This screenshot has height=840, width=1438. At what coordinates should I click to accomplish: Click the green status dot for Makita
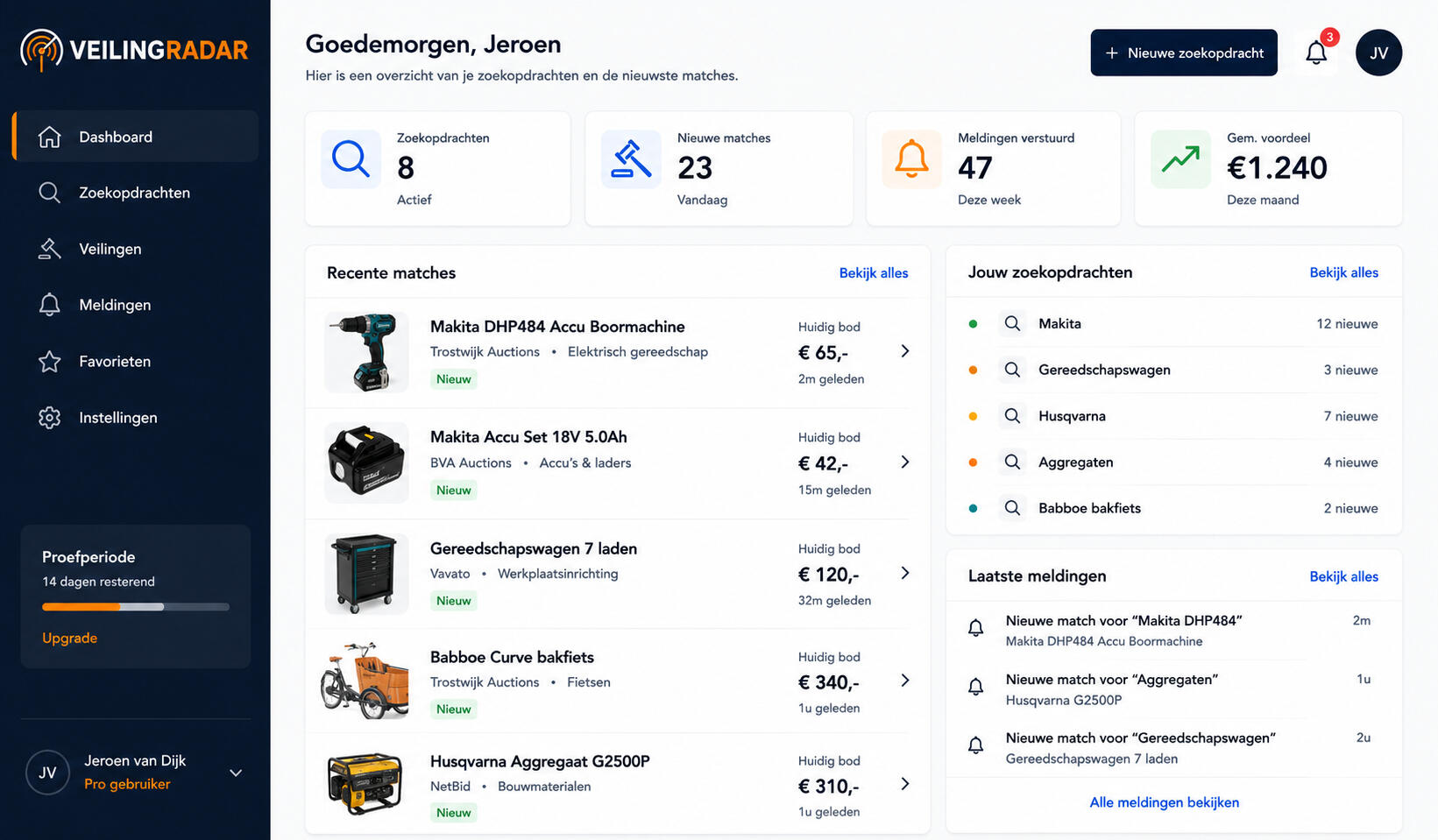click(x=973, y=323)
